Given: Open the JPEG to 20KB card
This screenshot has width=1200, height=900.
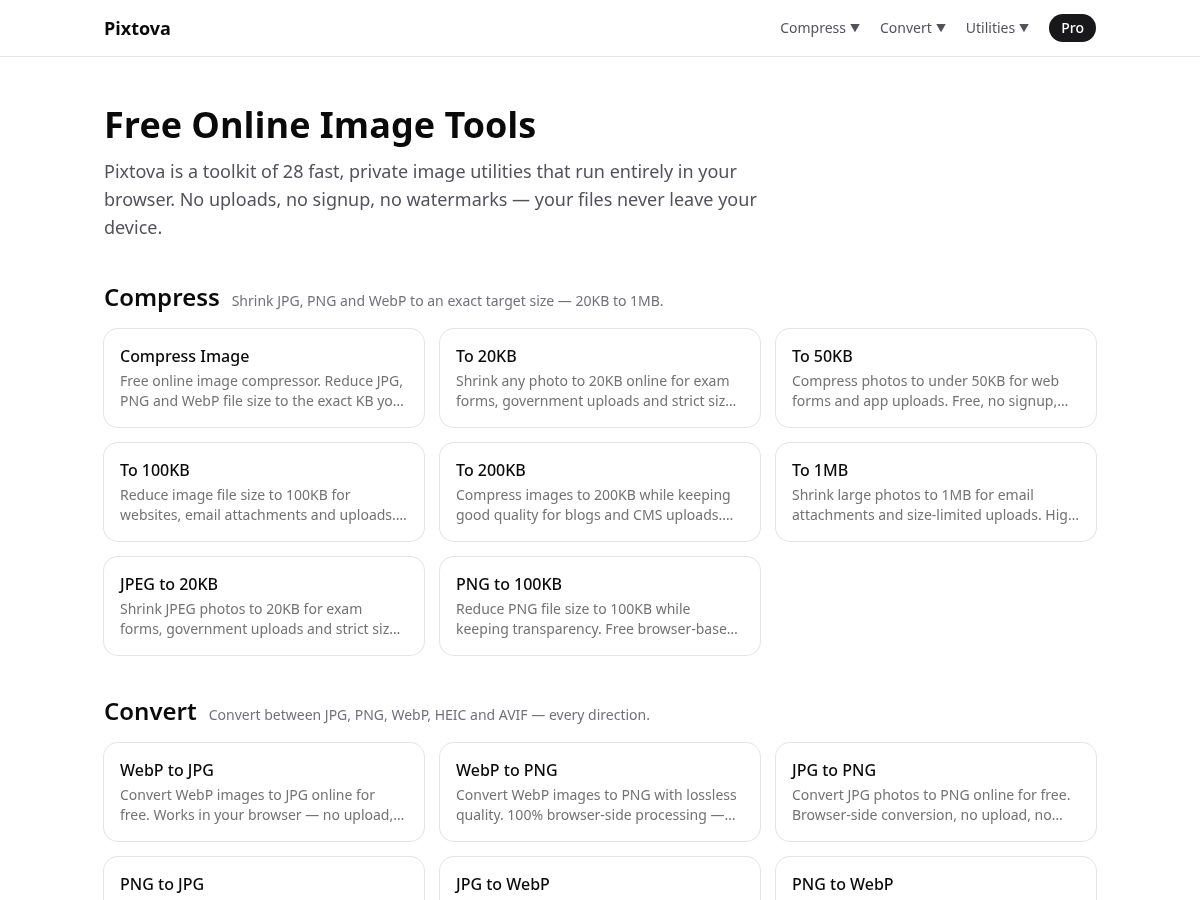Looking at the screenshot, I should (x=264, y=606).
